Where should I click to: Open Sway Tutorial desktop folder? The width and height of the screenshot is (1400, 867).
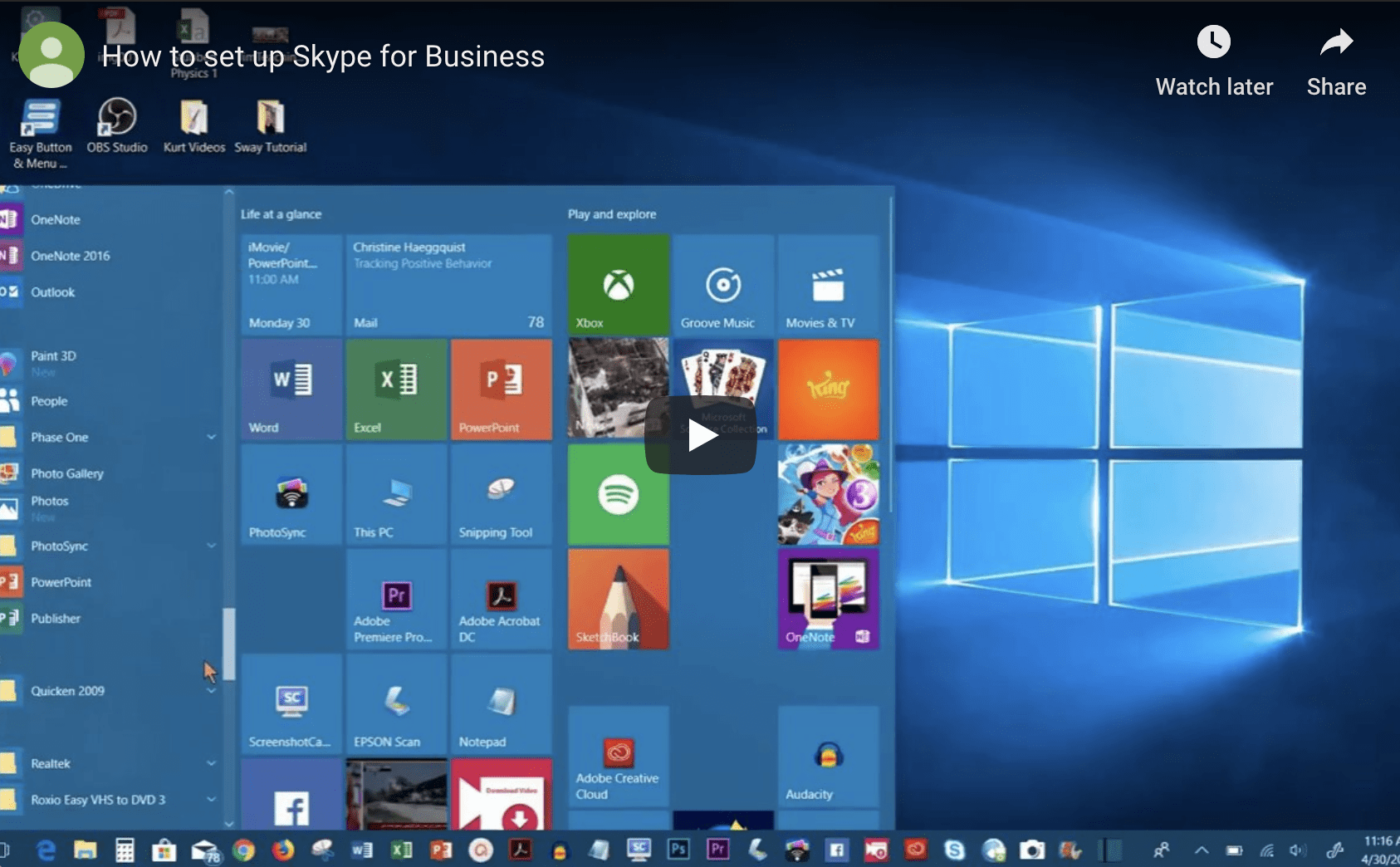tap(270, 125)
